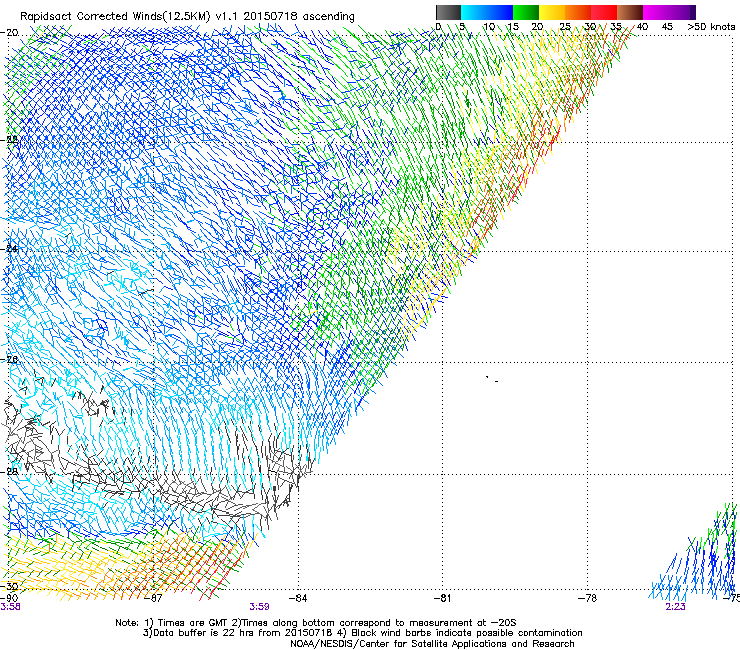Click the orange 25-30 knots legend segment
Viewport: 740px width, 650px height.
[x=578, y=12]
